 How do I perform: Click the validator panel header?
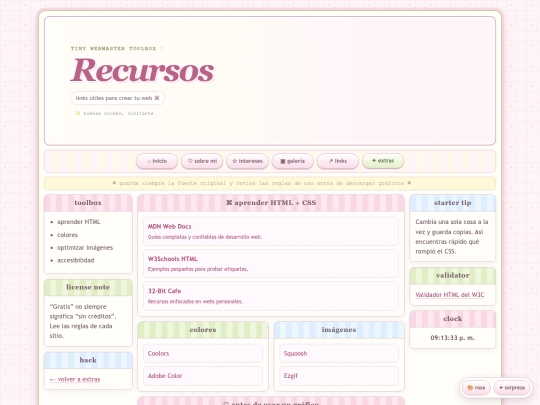click(453, 276)
